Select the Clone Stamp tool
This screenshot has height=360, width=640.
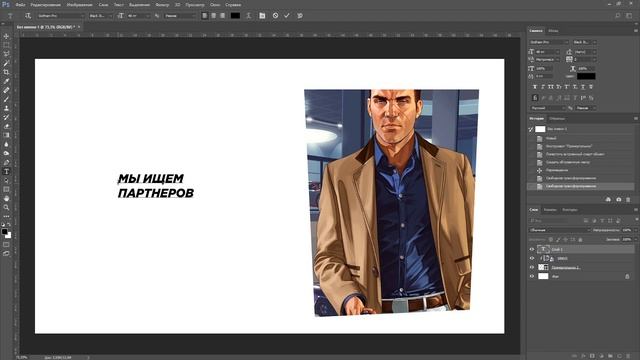point(6,108)
